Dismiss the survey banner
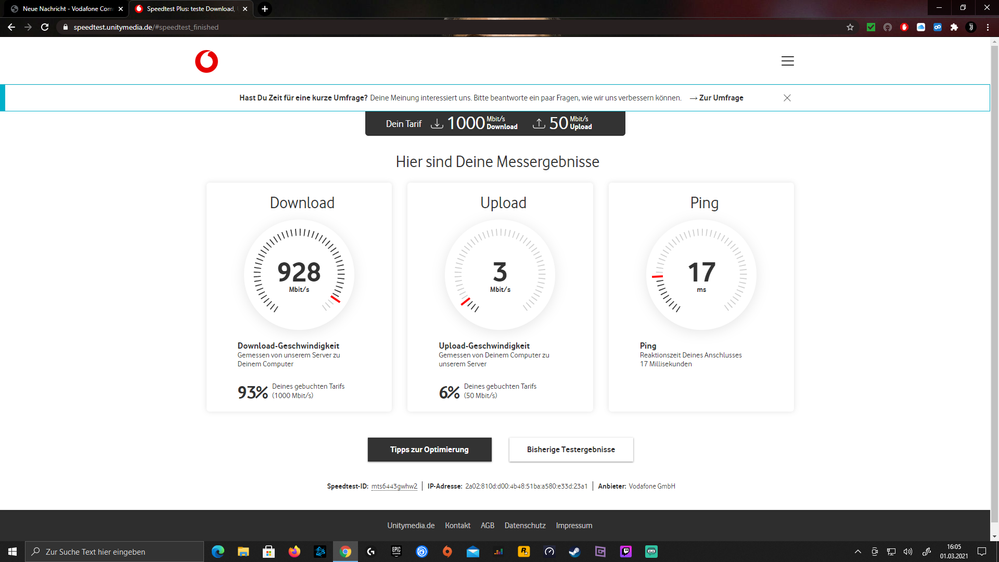 click(x=787, y=98)
